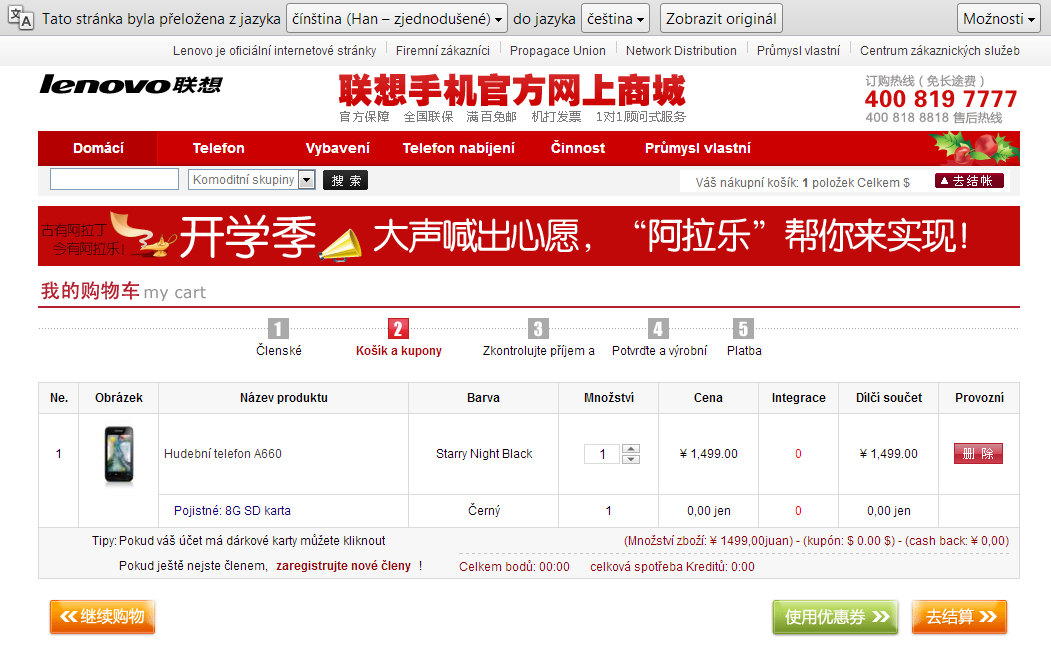The width and height of the screenshot is (1051, 649).
Task: Decrease quantity with the down arrow
Action: 631,459
